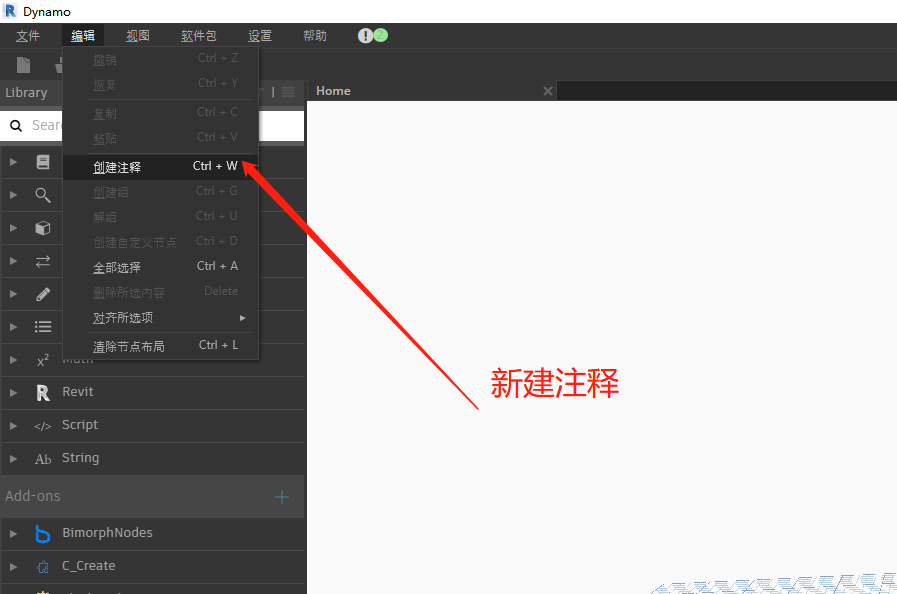The image size is (897, 594).
Task: Click the Revit R icon in title bar
Action: tap(10, 11)
